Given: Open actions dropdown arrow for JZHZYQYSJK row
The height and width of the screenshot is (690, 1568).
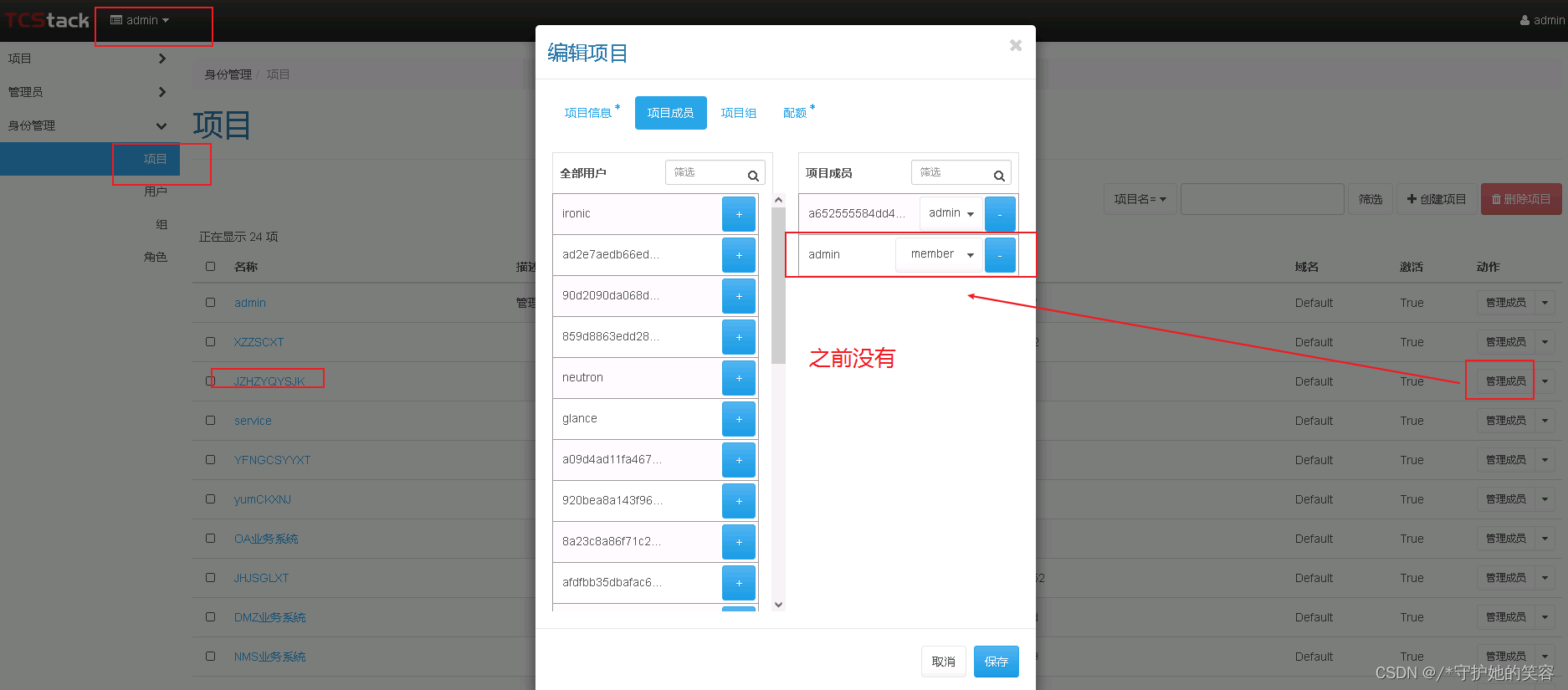Looking at the screenshot, I should [x=1545, y=381].
